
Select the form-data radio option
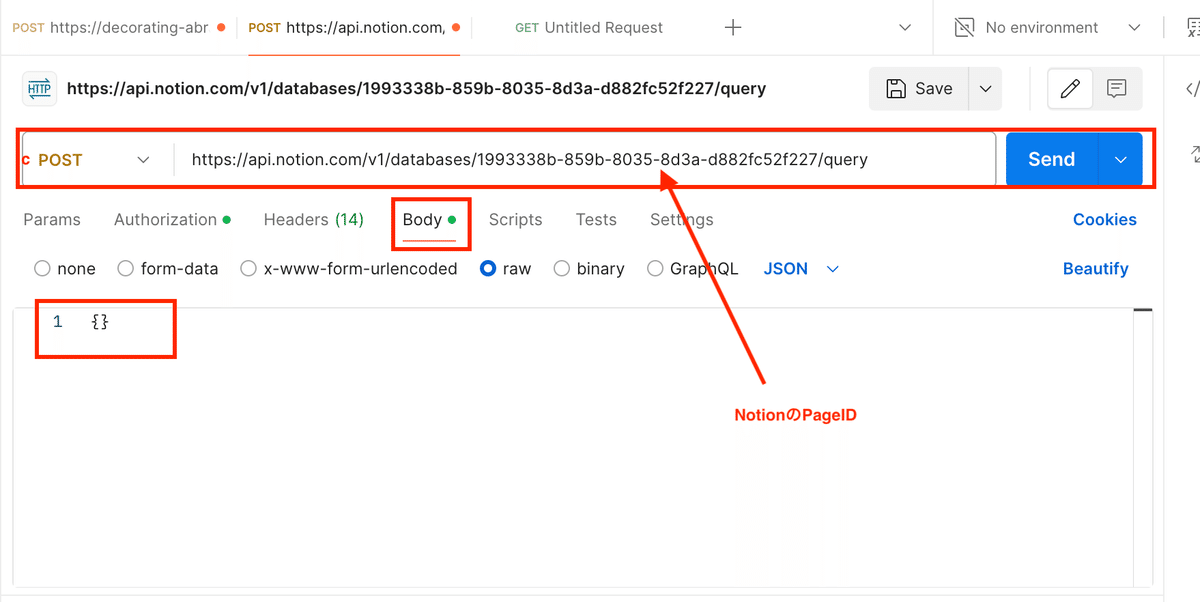(x=126, y=269)
